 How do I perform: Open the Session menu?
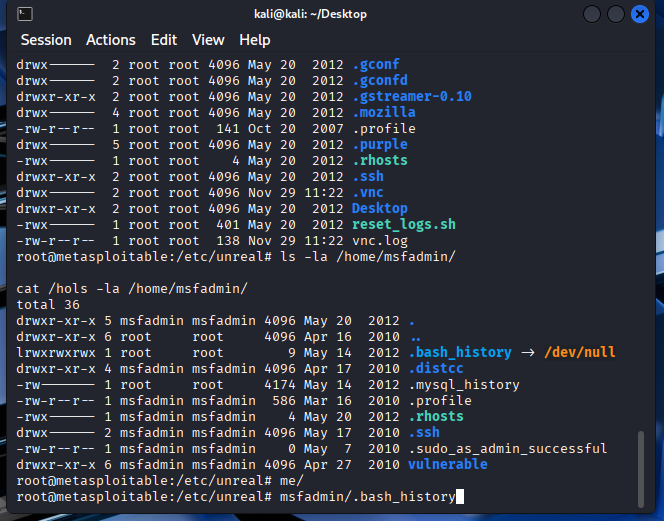click(46, 40)
